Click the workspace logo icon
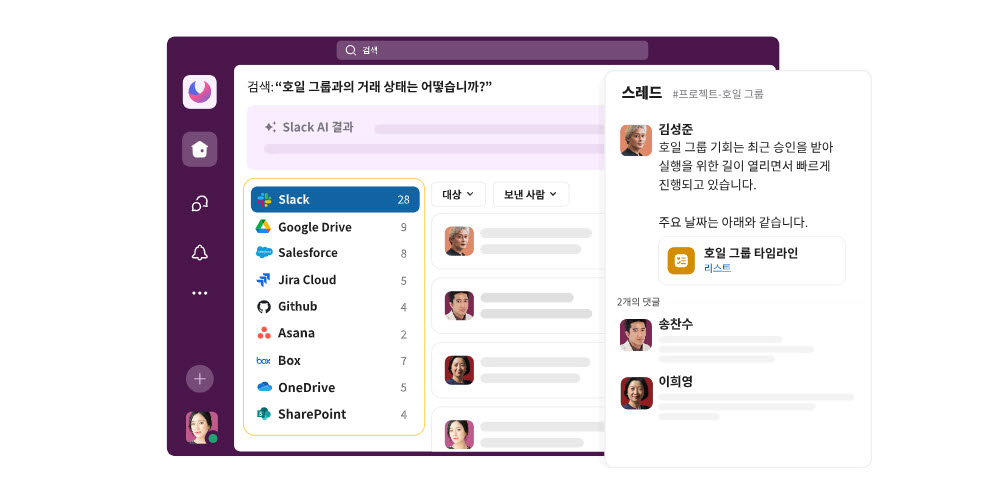Viewport: 1000px width, 500px height. pyautogui.click(x=200, y=92)
